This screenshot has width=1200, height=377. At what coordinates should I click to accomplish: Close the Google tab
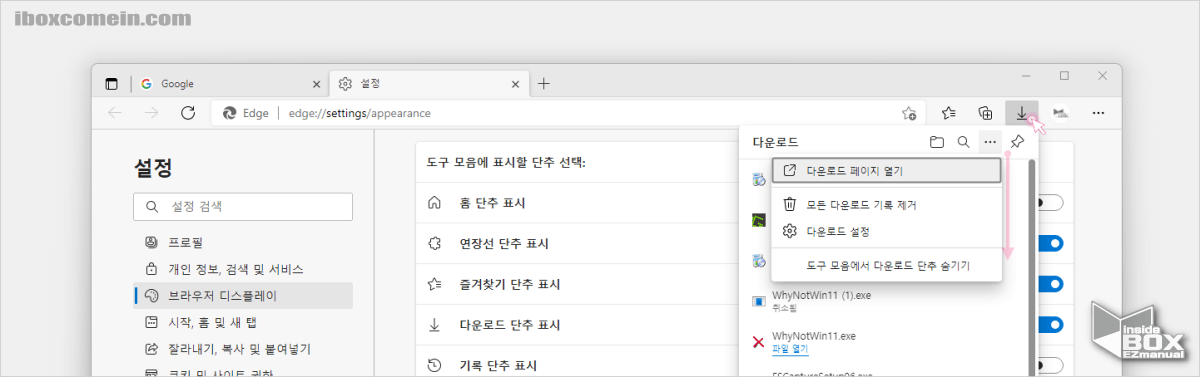(x=316, y=84)
